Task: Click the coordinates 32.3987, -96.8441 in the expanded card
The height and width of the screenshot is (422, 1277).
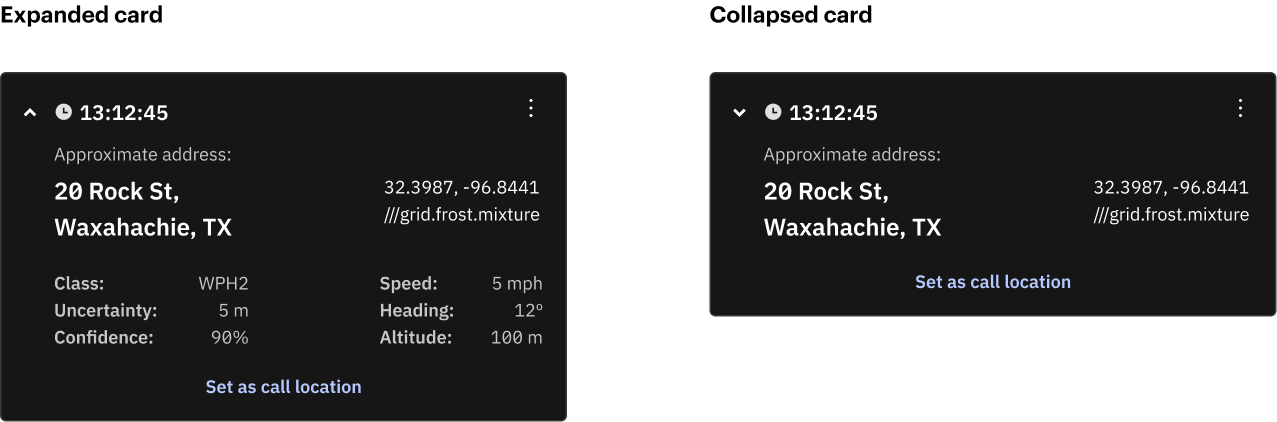Action: (461, 187)
